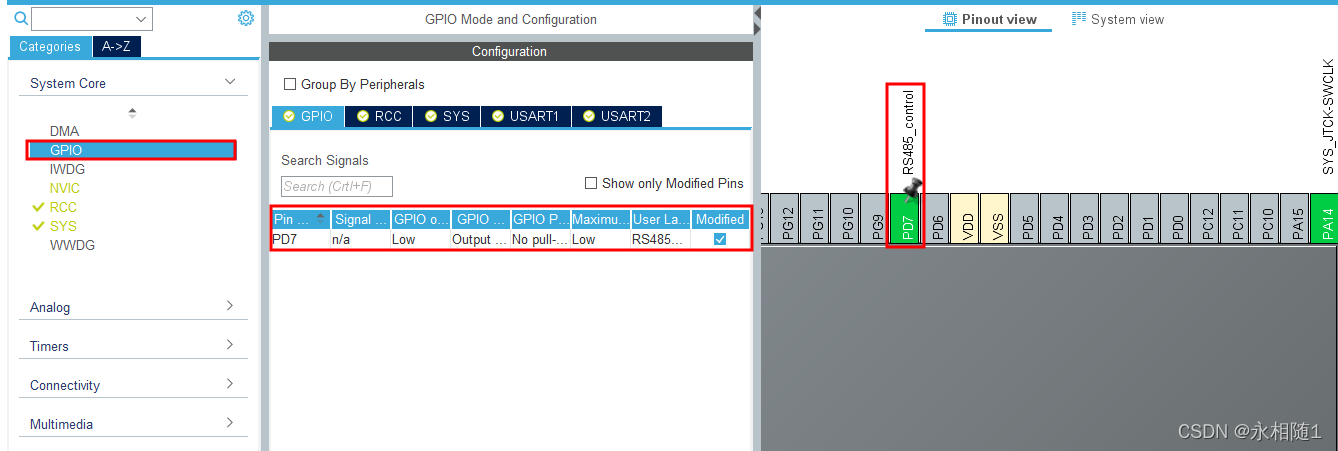Select NVIC in System Core
Viewport: 1338px width, 451px height.
65,188
